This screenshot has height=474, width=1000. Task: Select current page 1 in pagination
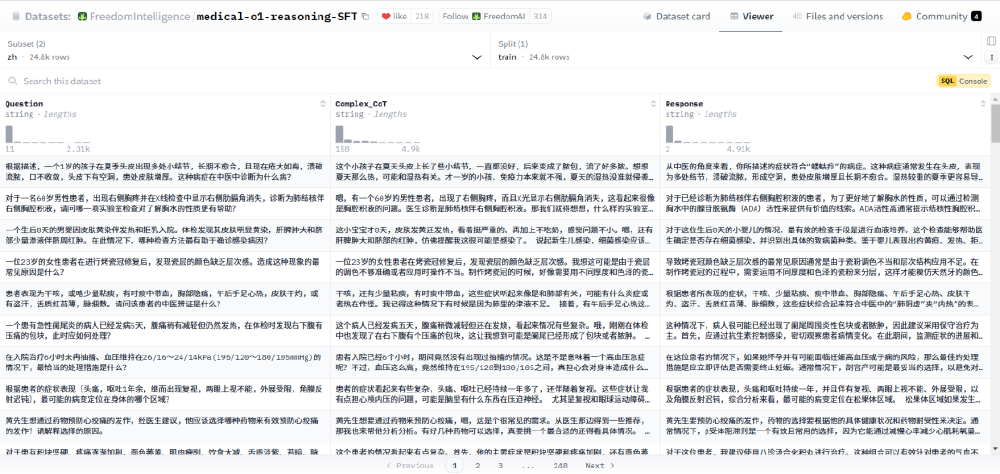click(x=454, y=466)
